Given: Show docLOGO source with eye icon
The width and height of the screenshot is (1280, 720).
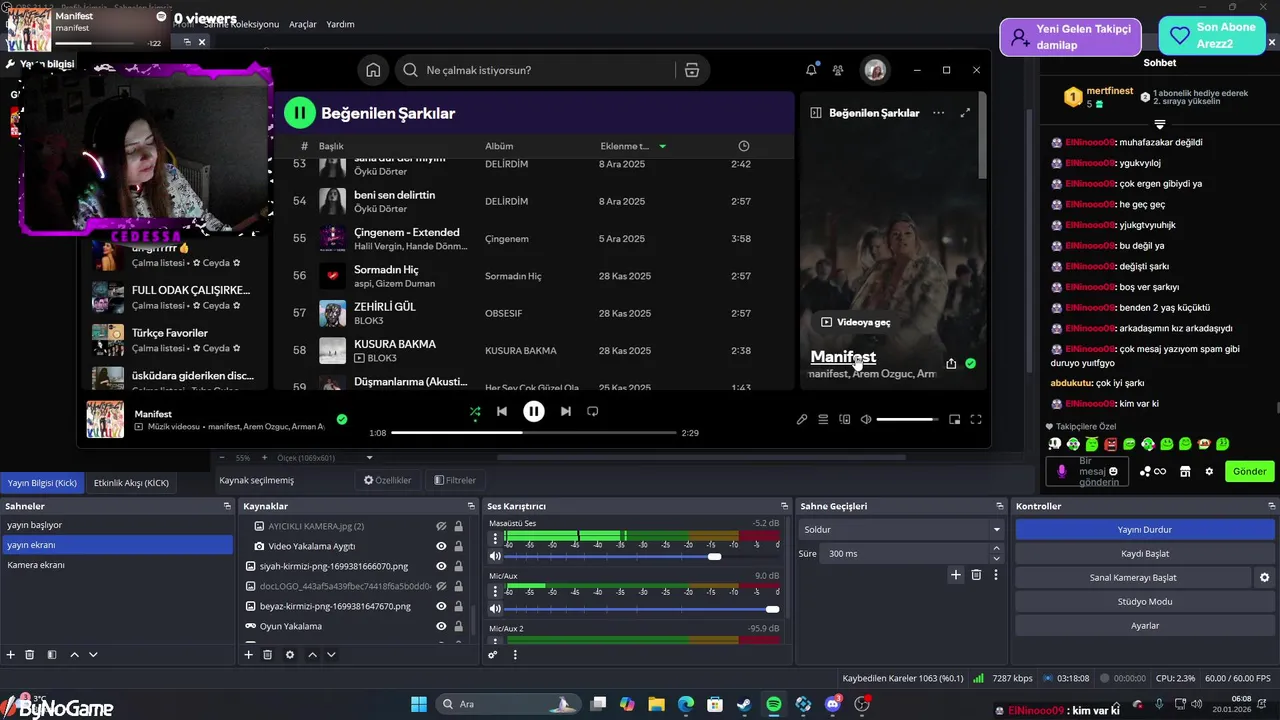Looking at the screenshot, I should coord(441,586).
